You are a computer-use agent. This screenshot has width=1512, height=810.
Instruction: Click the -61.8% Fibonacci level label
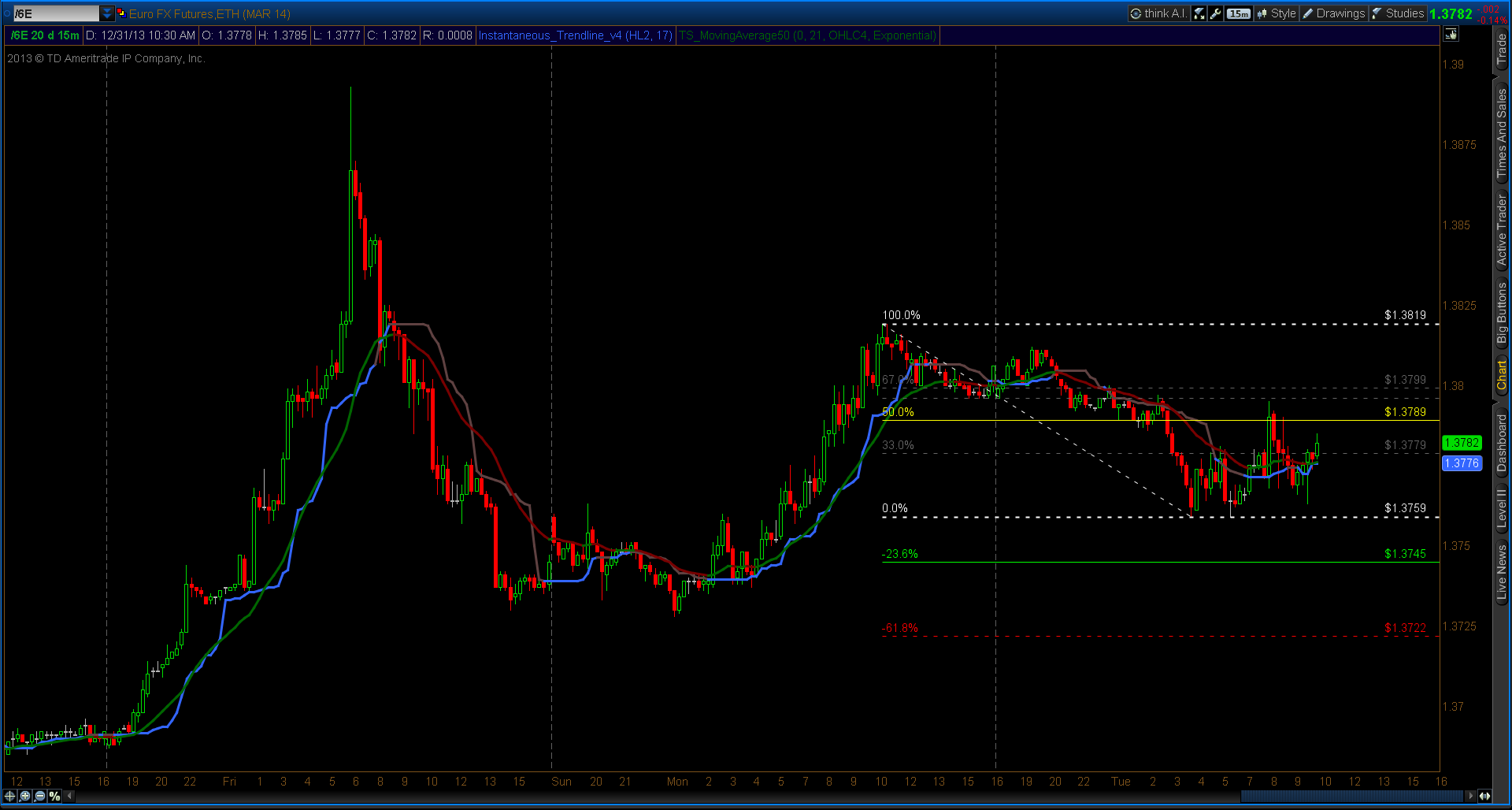click(900, 628)
